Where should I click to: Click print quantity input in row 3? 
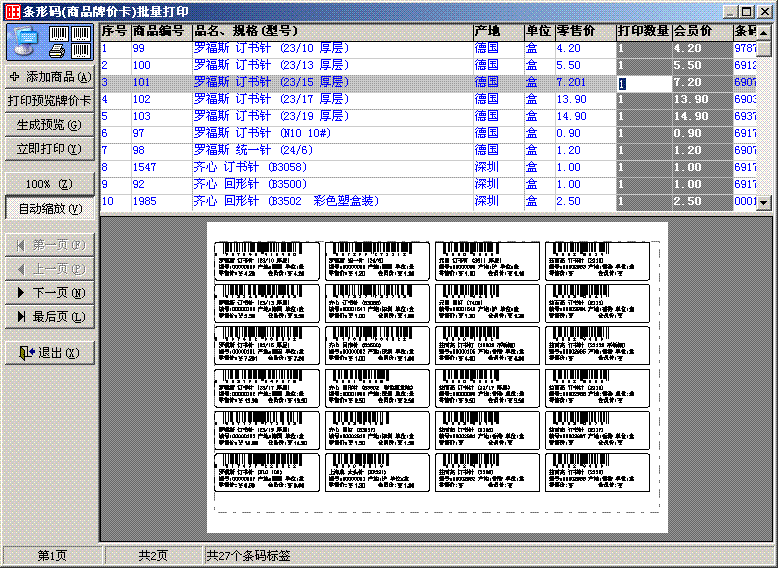coord(643,83)
